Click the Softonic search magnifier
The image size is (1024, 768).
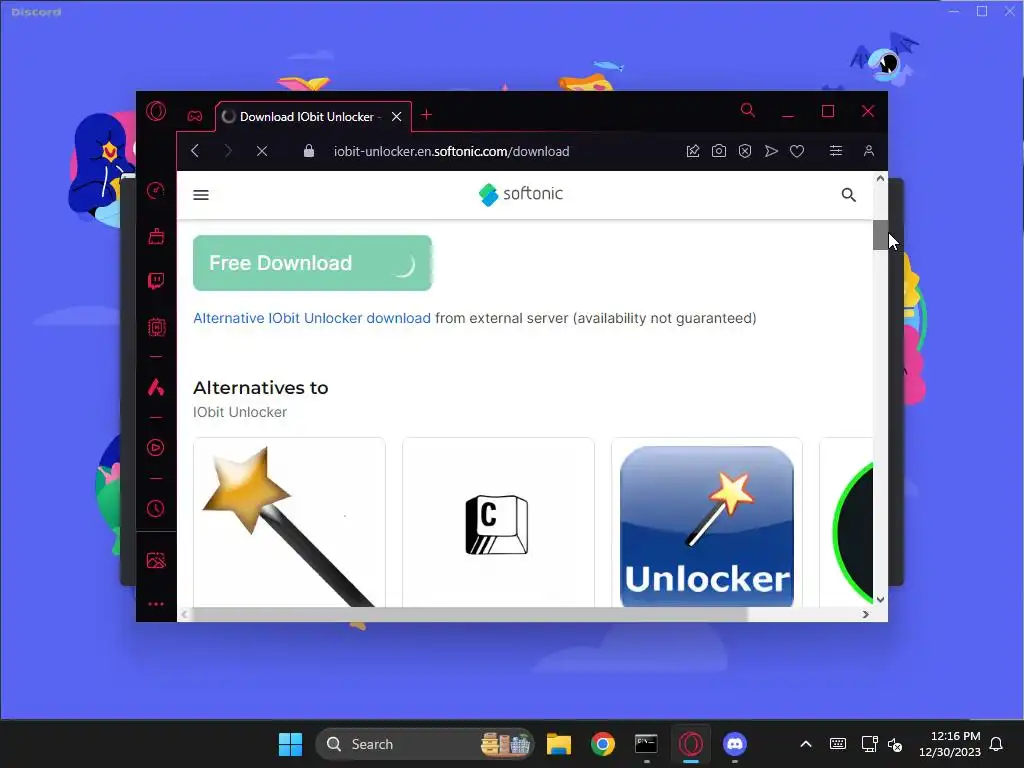[x=848, y=195]
